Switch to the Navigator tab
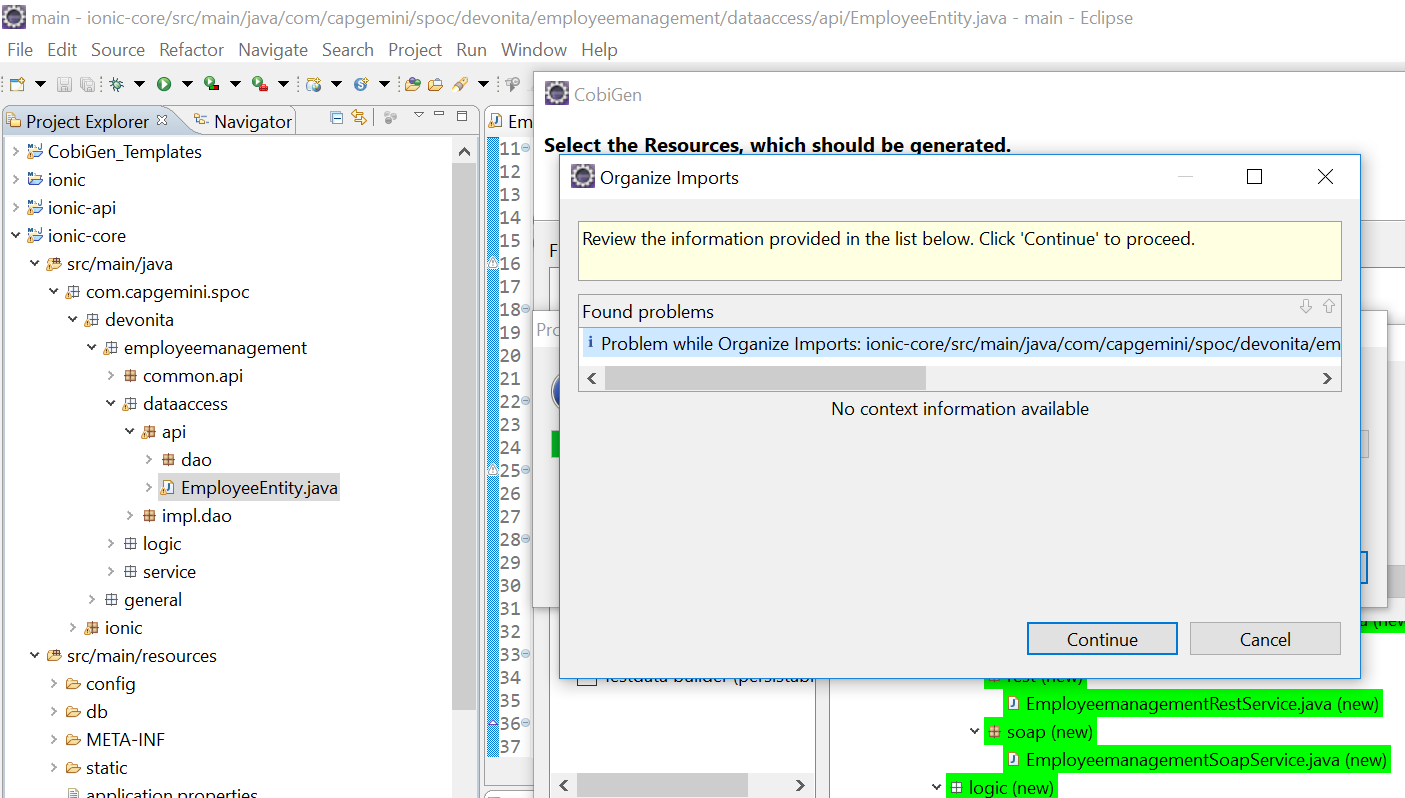 pyautogui.click(x=242, y=121)
